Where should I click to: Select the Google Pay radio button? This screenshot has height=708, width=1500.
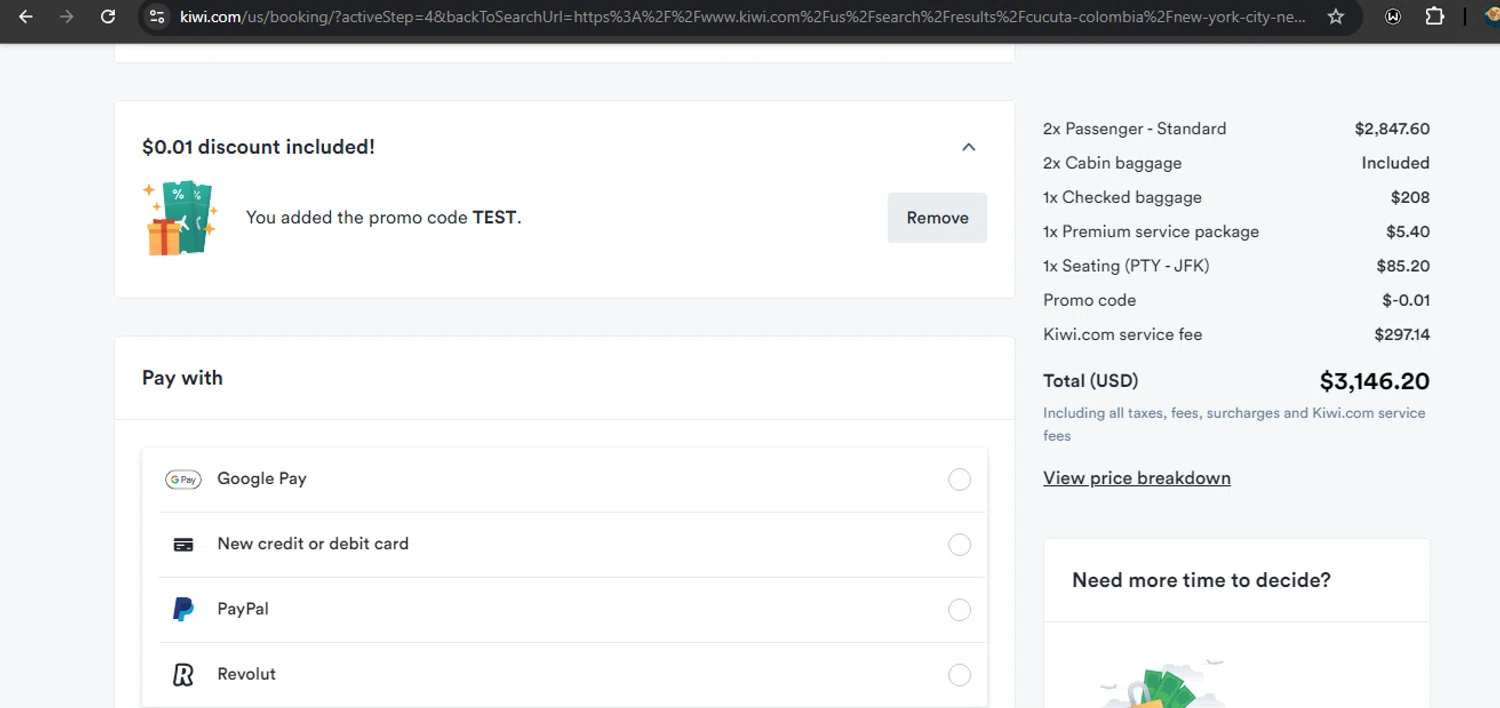pyautogui.click(x=959, y=480)
